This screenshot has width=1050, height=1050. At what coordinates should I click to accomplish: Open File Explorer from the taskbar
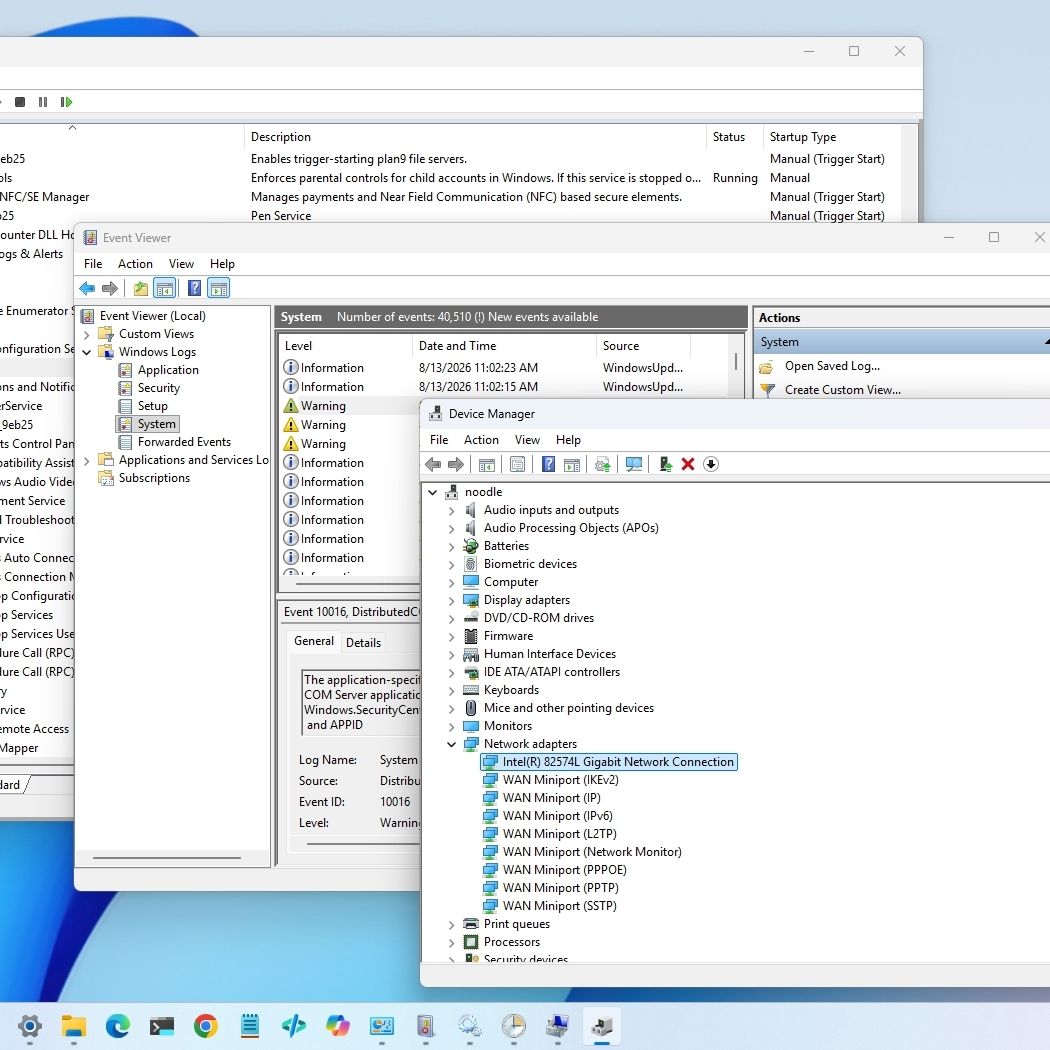point(74,1025)
